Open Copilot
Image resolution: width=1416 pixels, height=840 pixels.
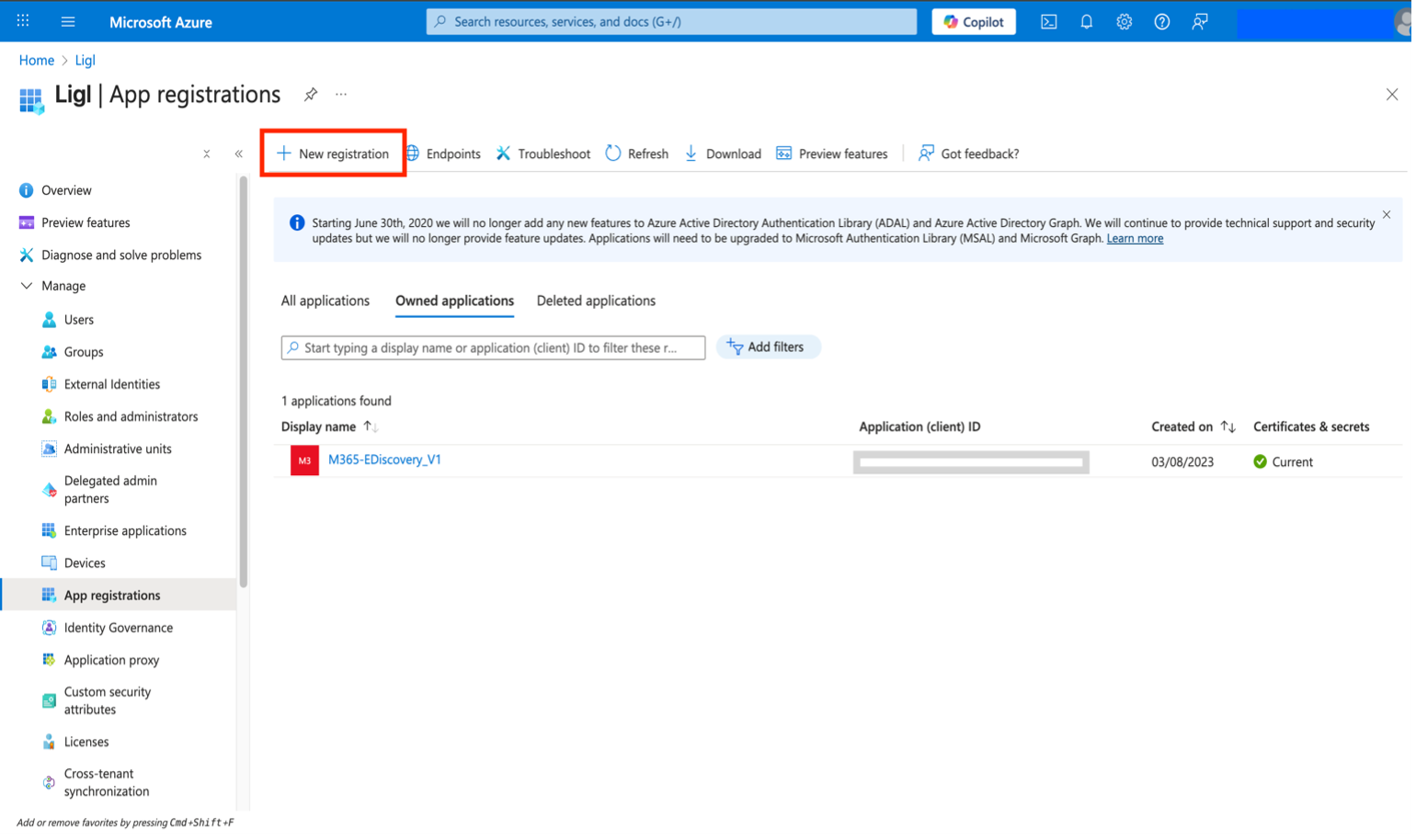tap(973, 22)
